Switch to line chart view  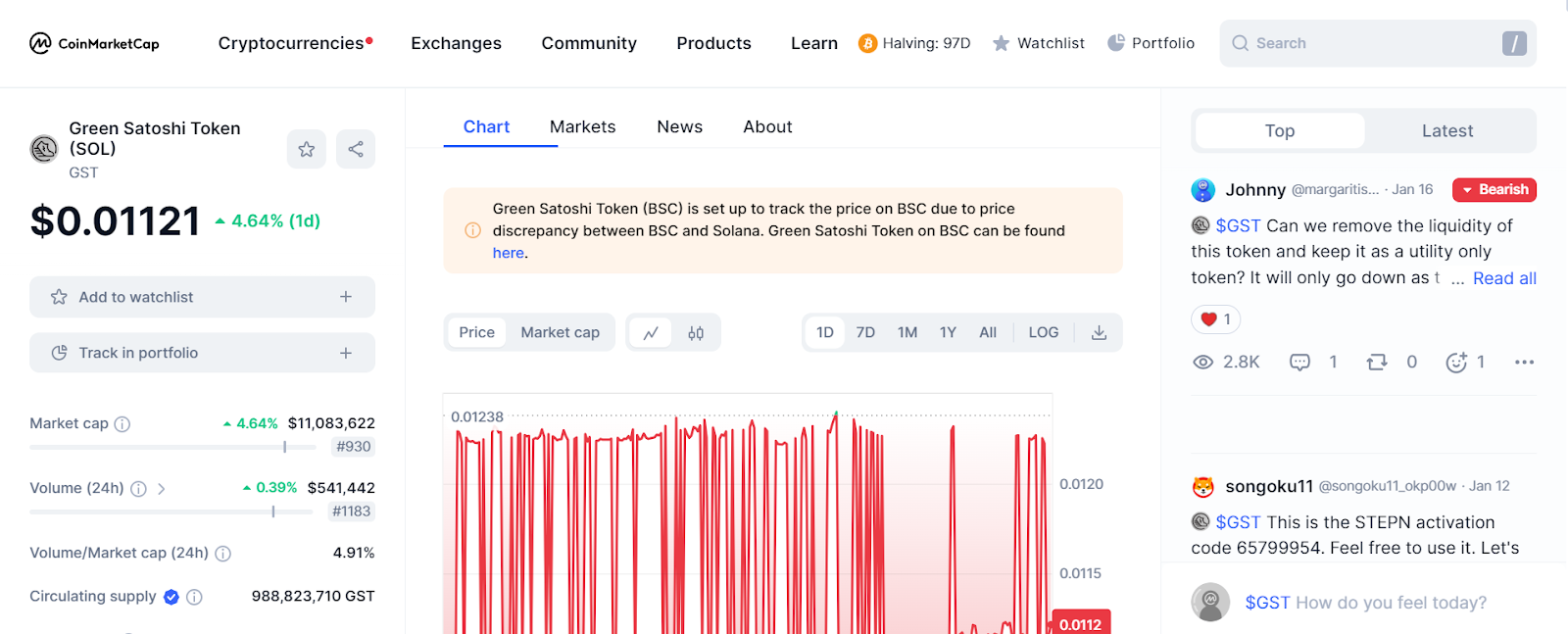651,333
